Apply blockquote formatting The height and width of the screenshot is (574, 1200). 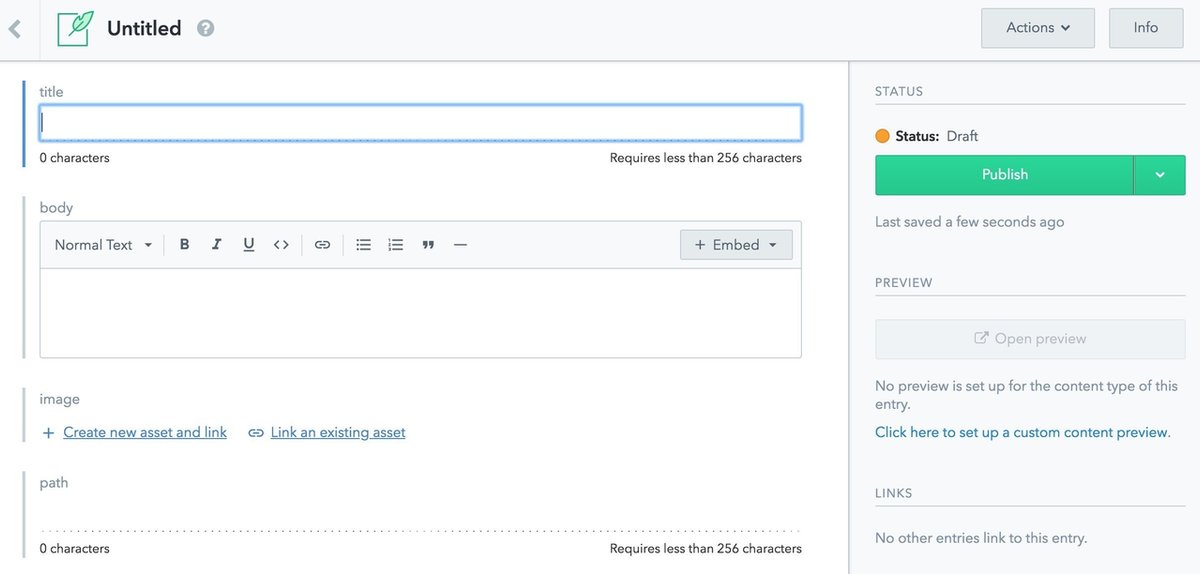pos(428,245)
